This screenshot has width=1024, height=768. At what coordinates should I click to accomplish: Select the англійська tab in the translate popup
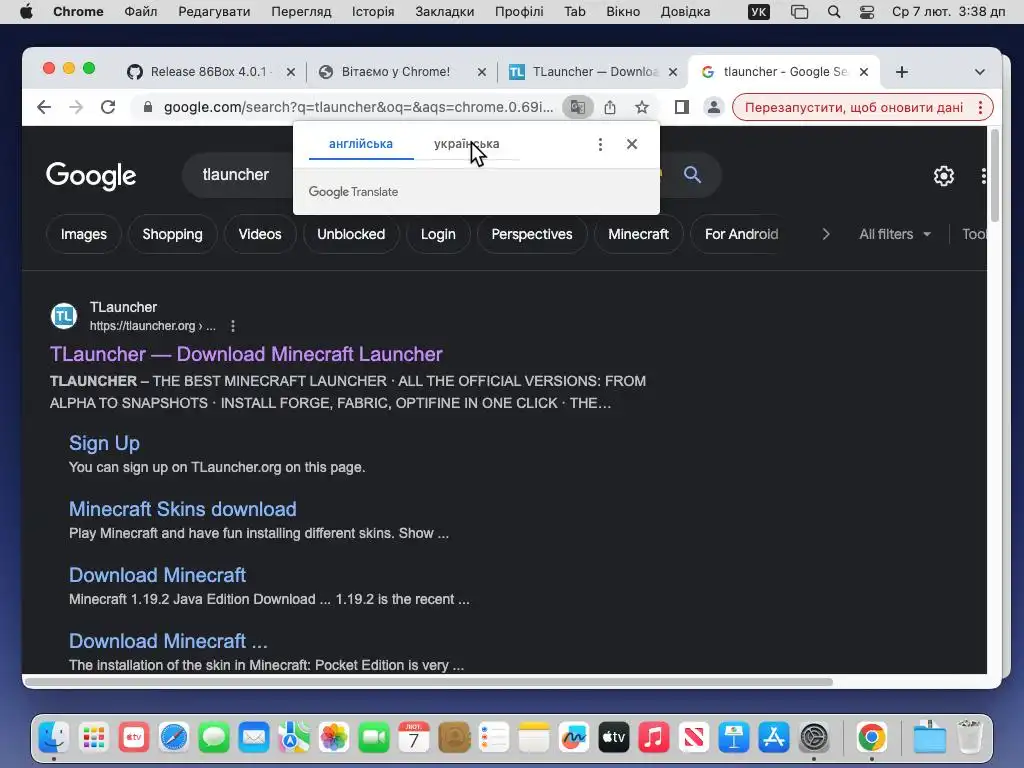pos(360,144)
